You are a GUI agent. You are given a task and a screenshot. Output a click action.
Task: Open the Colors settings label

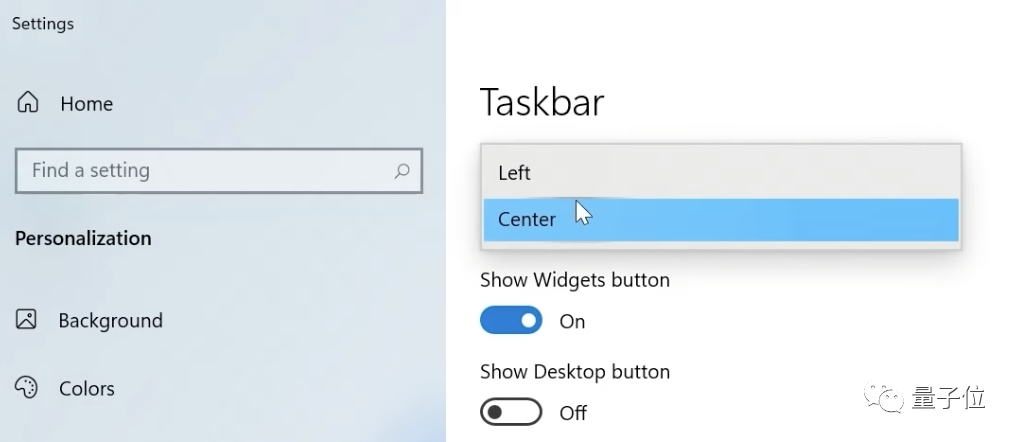click(x=86, y=389)
